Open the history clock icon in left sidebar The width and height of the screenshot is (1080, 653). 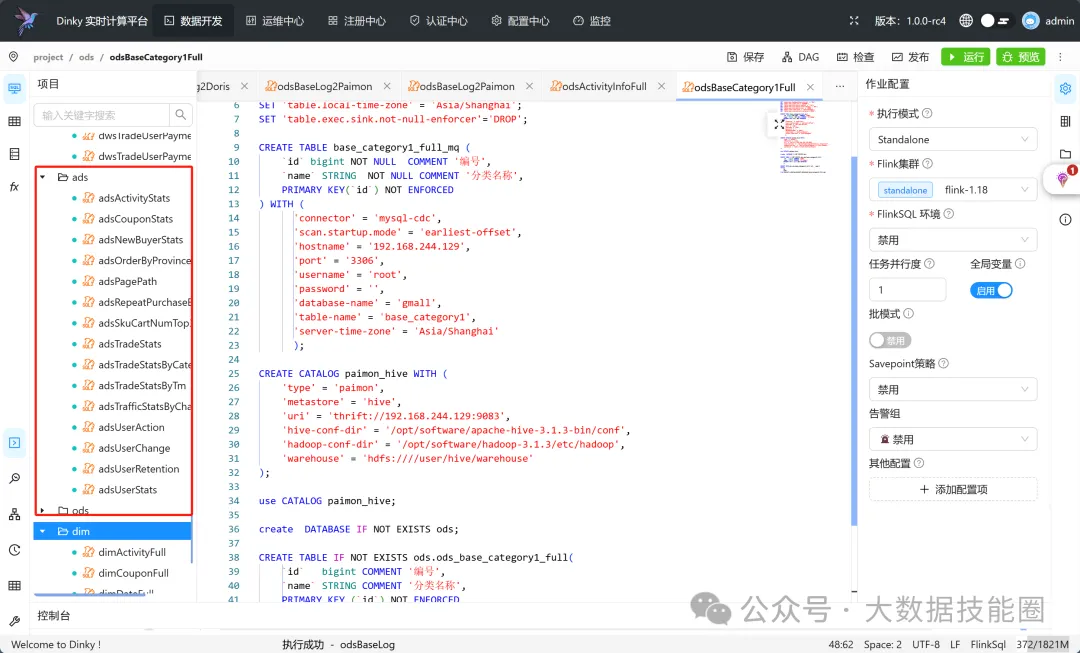point(14,550)
